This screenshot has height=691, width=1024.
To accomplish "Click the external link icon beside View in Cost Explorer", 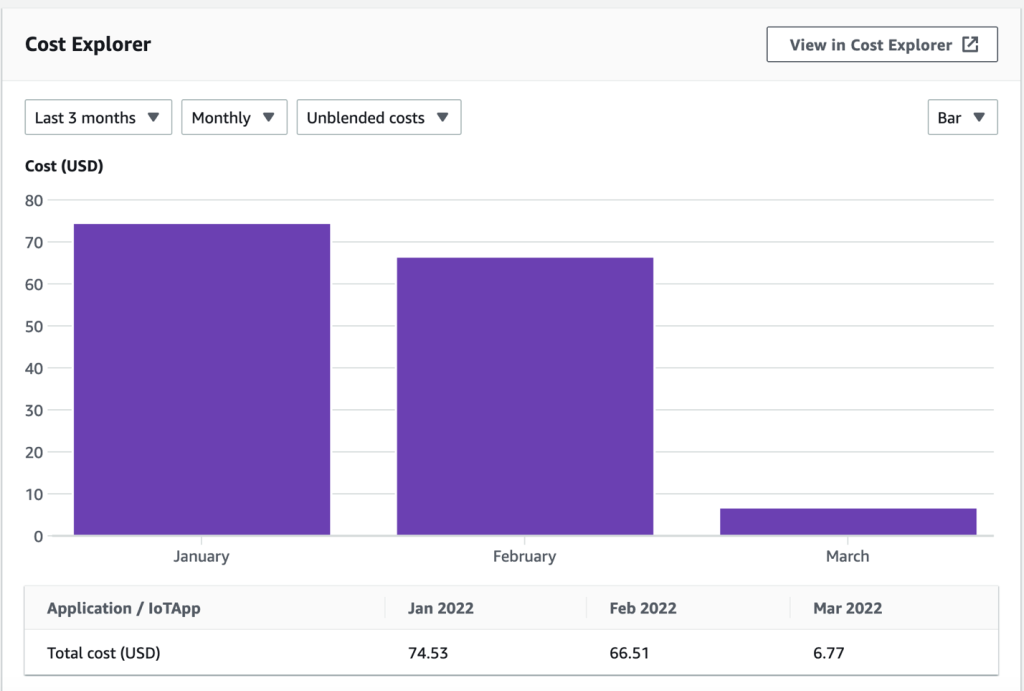I will click(968, 44).
